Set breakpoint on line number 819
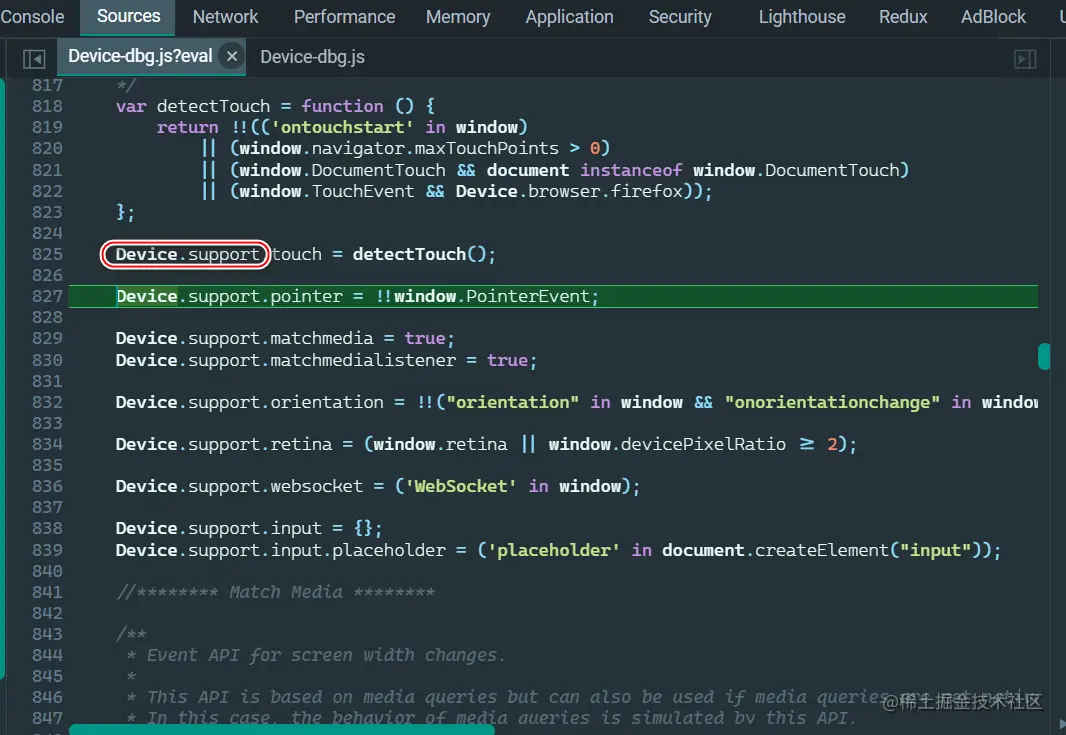1066x735 pixels. (47, 127)
